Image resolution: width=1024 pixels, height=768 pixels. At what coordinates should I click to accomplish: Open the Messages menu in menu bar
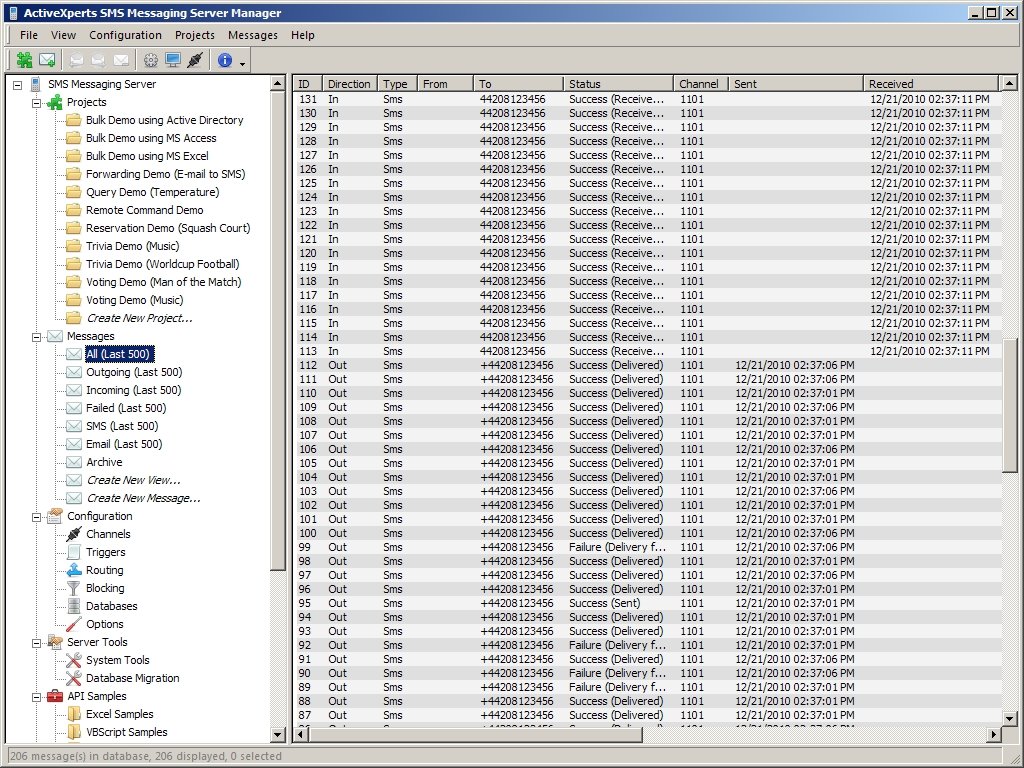(x=253, y=35)
